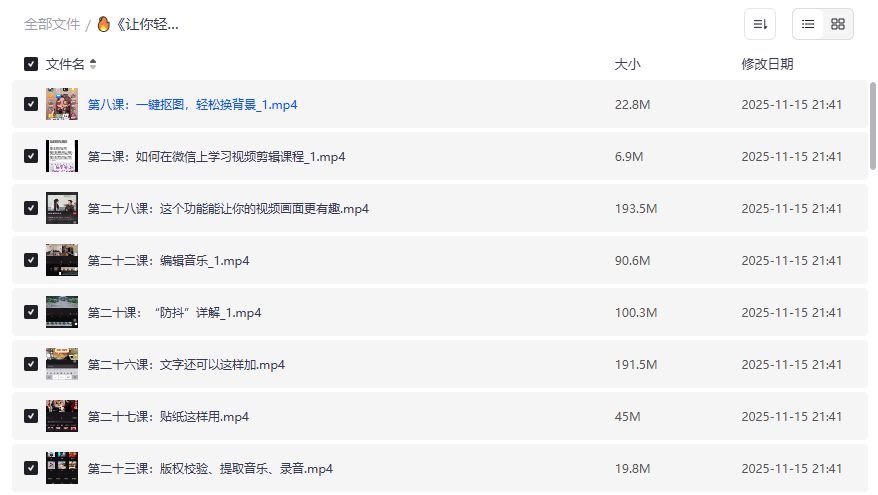Screen dimensions: 878x495
Task: Click the 文件名 column header
Action: (x=65, y=64)
